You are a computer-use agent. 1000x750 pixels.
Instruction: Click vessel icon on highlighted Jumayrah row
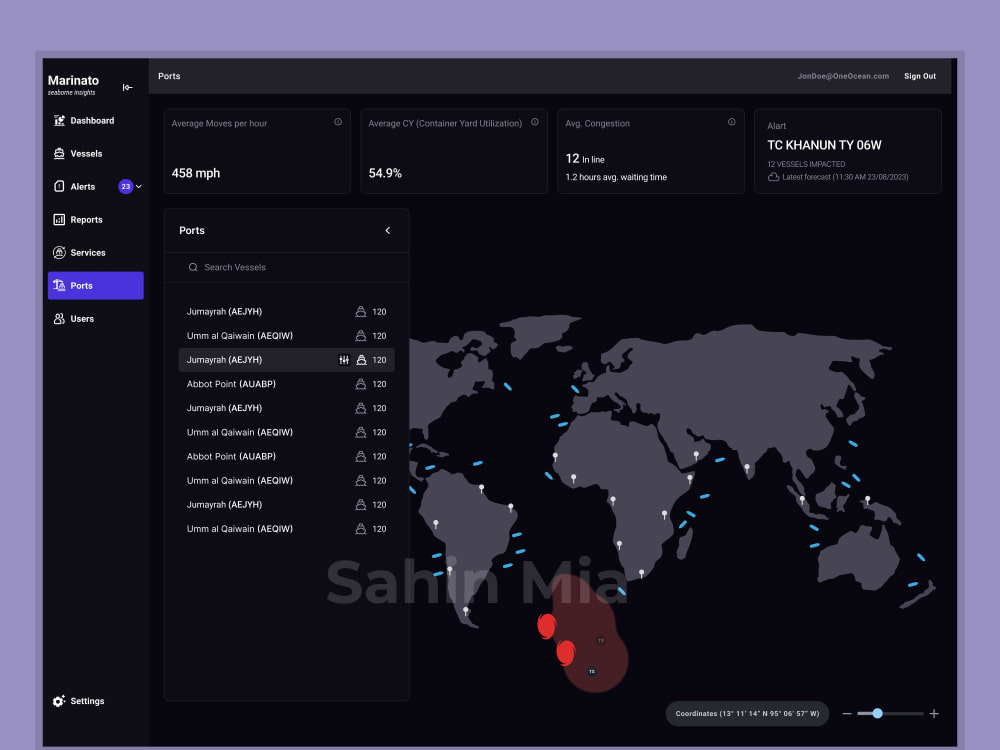[x=361, y=360]
